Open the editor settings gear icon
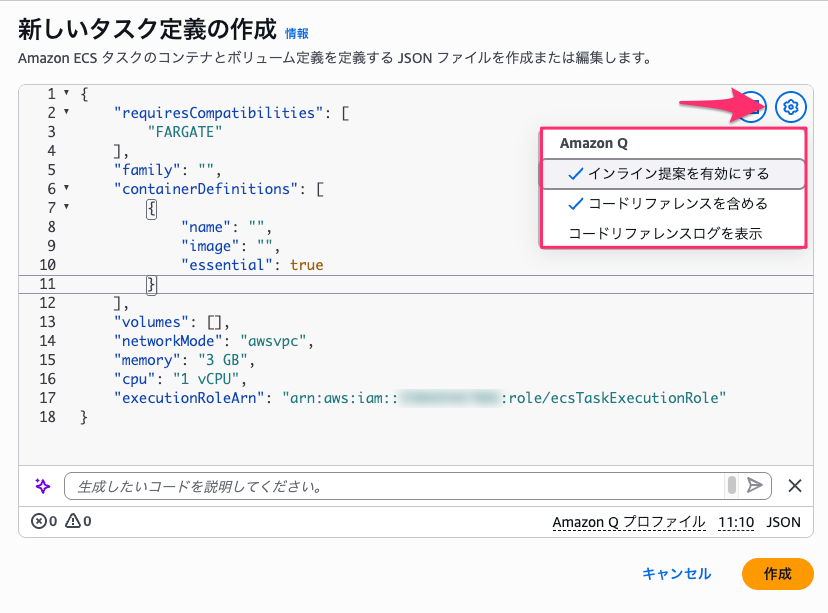The height and width of the screenshot is (613, 828). (x=791, y=107)
